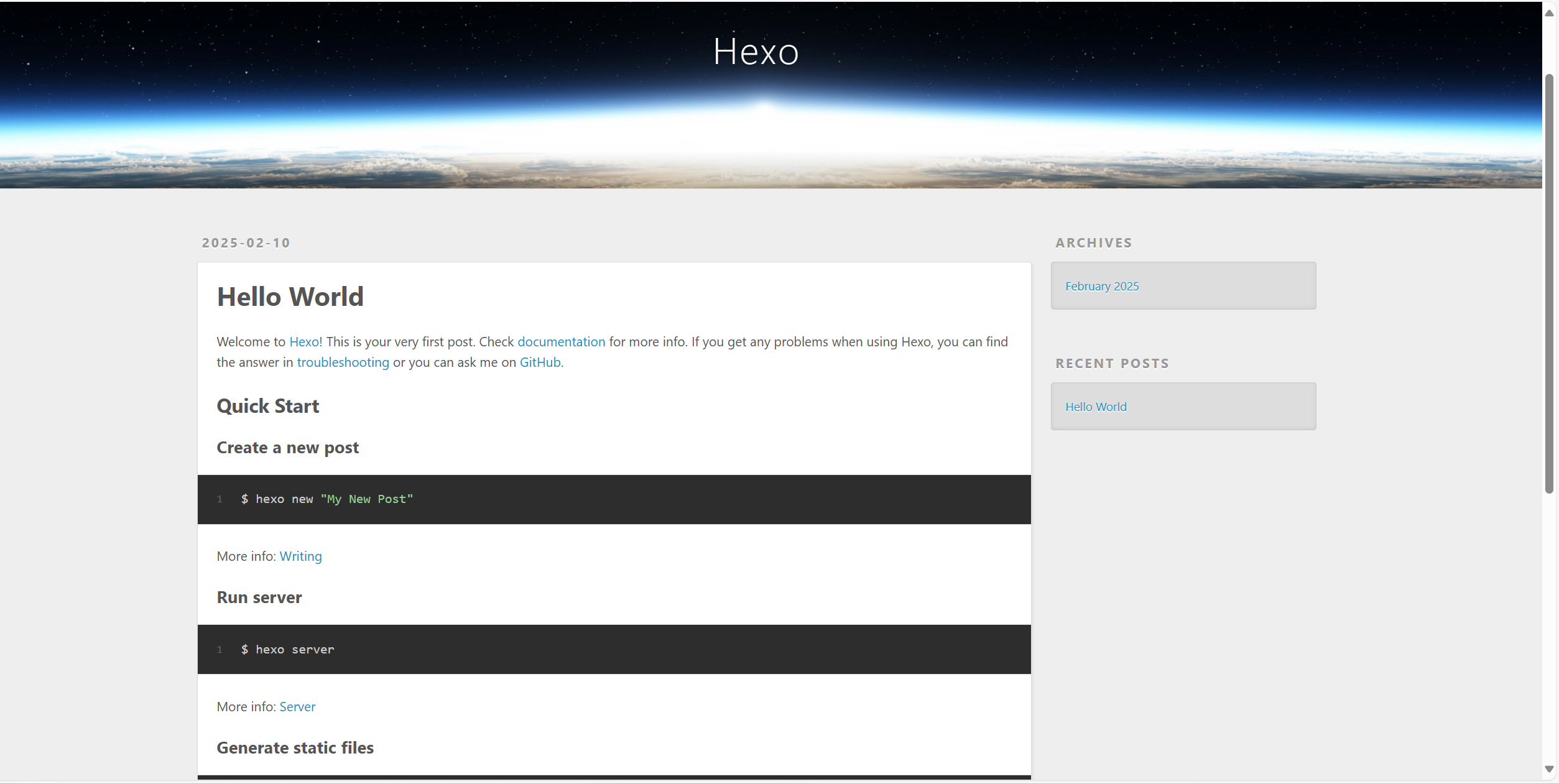Follow the documentation link
This screenshot has width=1559, height=784.
(x=561, y=342)
